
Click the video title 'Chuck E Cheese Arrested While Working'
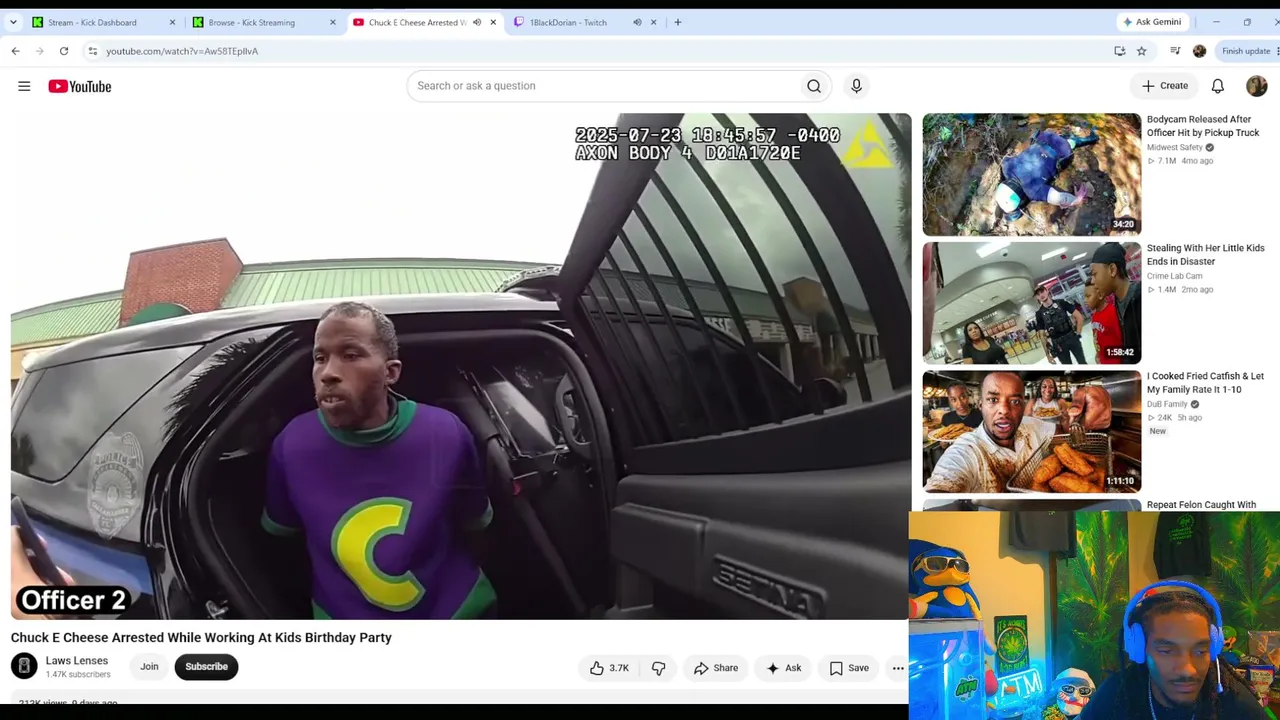pyautogui.click(x=201, y=638)
